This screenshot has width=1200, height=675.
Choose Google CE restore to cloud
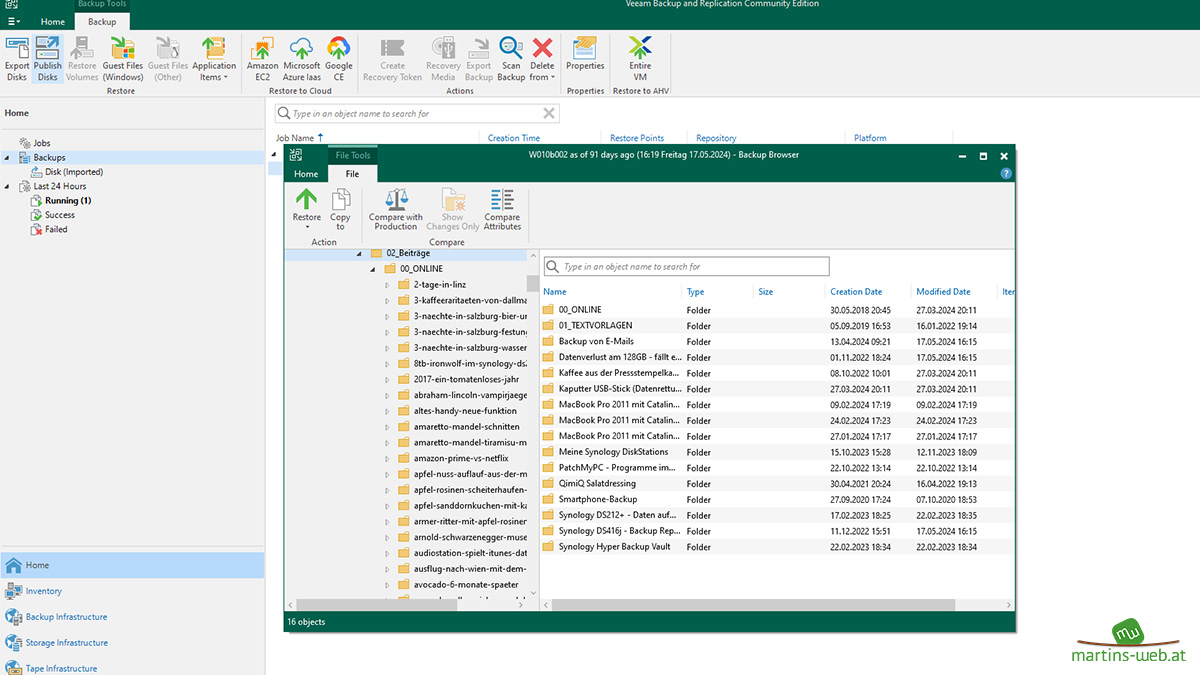pyautogui.click(x=338, y=59)
